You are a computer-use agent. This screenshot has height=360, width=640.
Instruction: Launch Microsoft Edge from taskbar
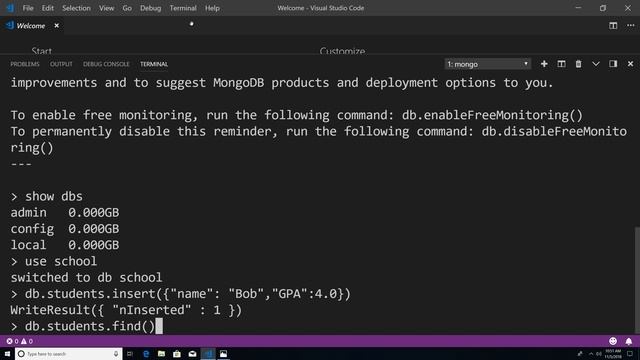click(x=146, y=354)
